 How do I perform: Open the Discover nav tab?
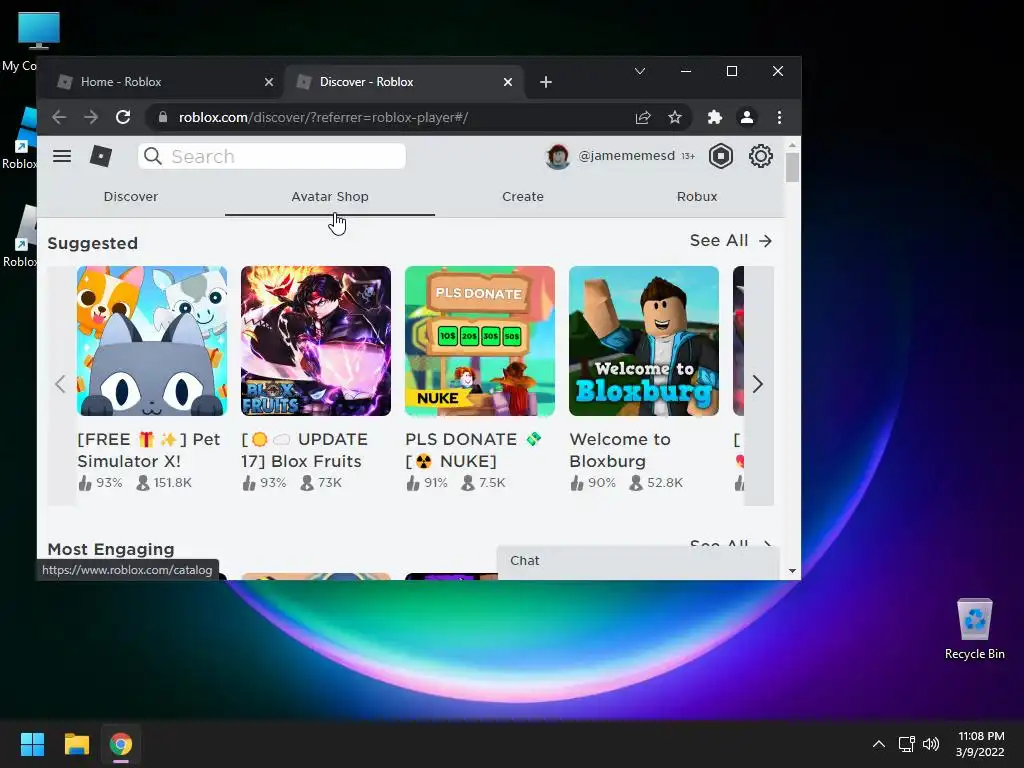(x=131, y=197)
